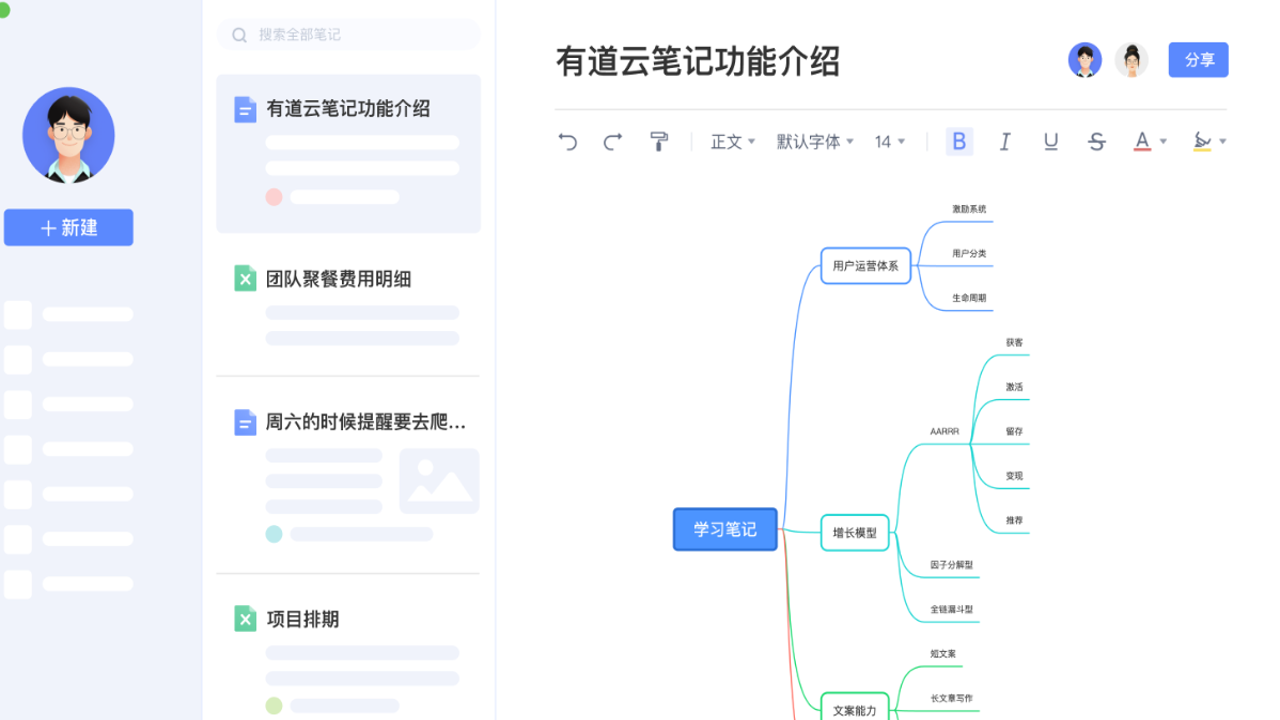
Task: Select the 学习笔记 root mind map node
Action: pyautogui.click(x=725, y=530)
